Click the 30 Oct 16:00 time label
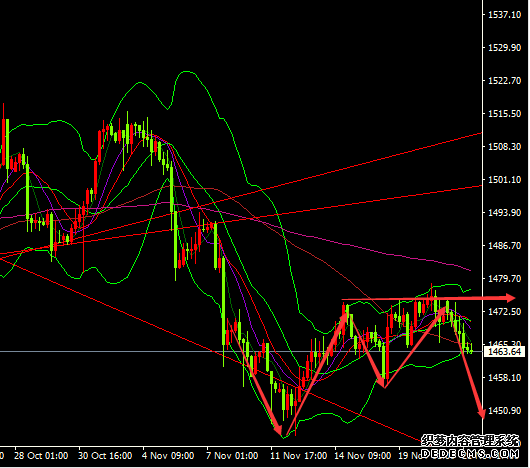Viewport: 530px width, 468px height. [x=105, y=456]
